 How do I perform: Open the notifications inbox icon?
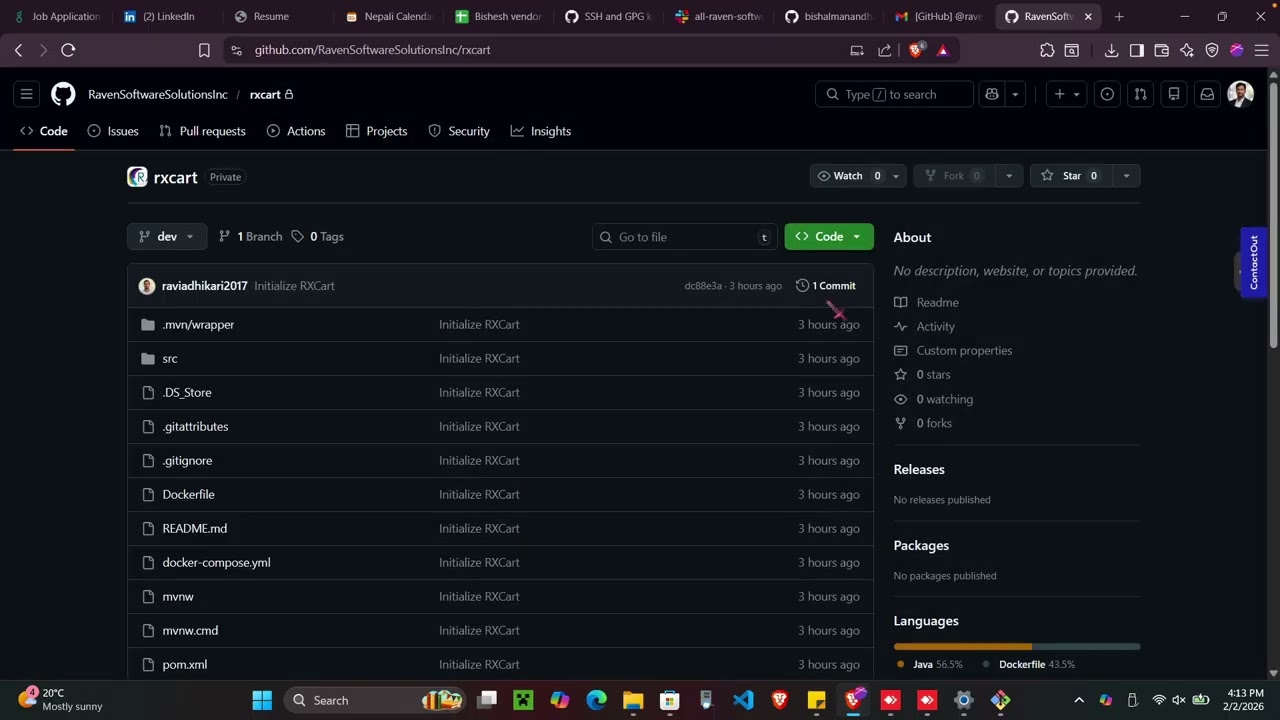point(1207,94)
